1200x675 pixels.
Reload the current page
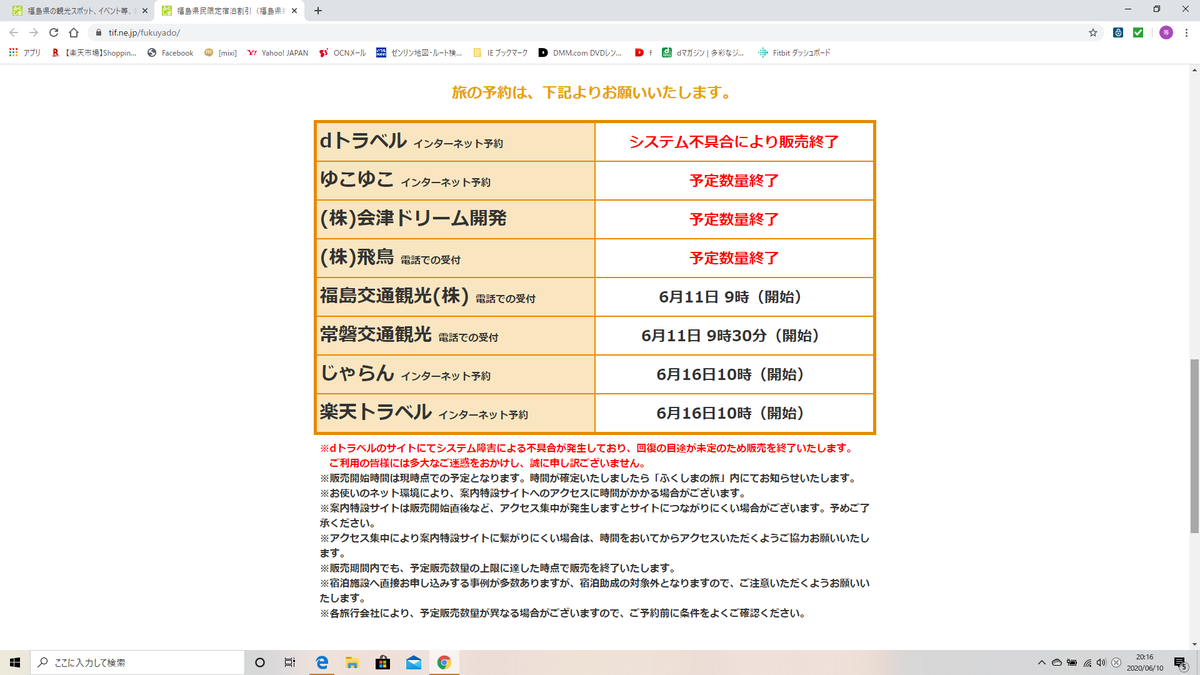55,32
